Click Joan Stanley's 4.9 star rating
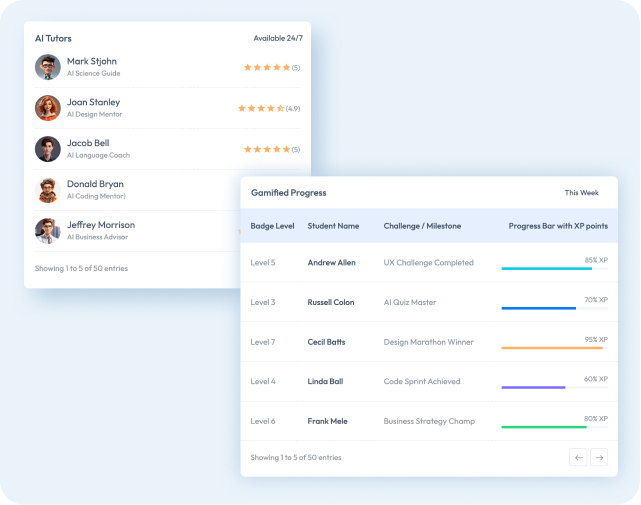 tap(262, 108)
